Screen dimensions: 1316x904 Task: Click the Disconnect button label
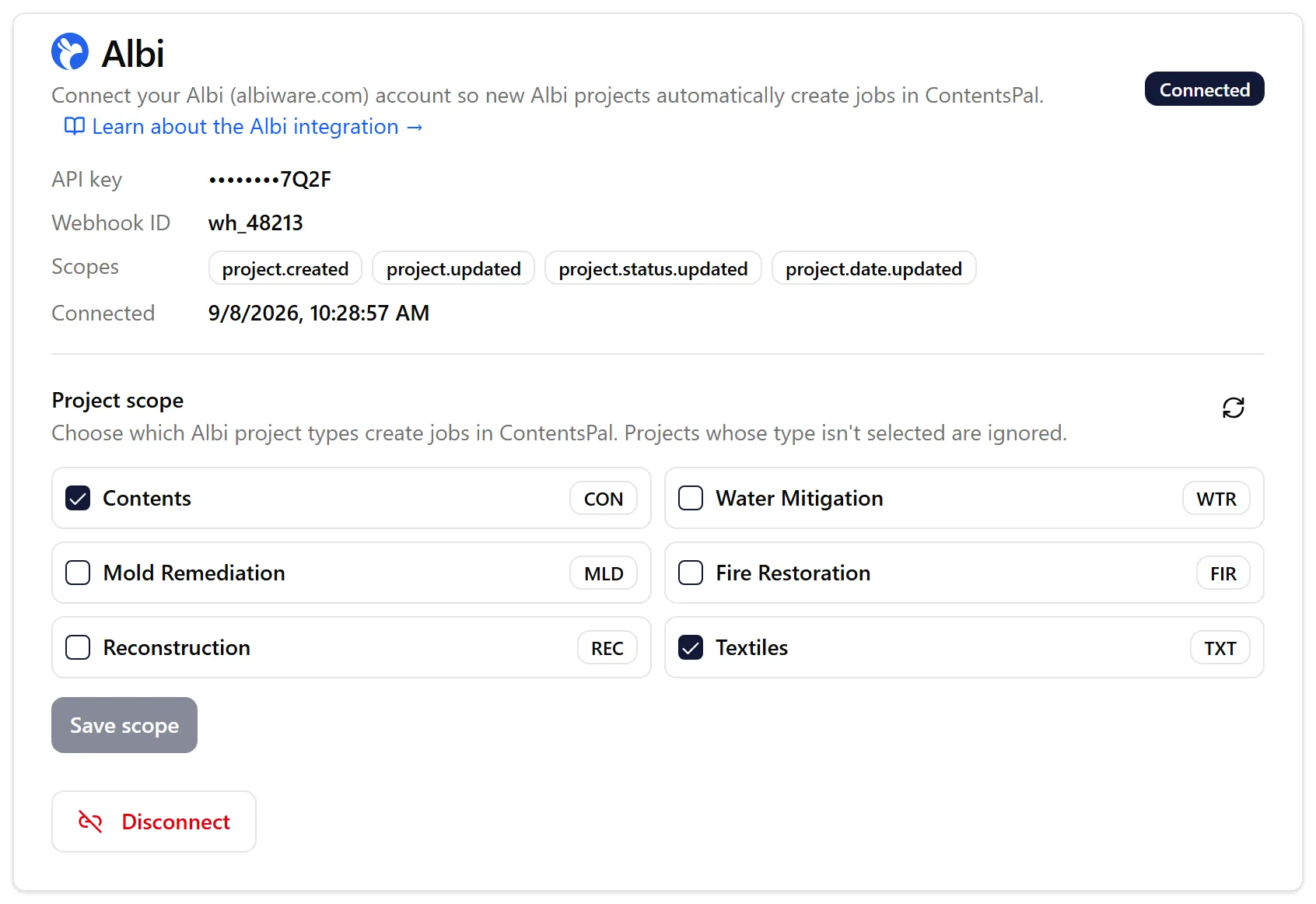point(176,822)
